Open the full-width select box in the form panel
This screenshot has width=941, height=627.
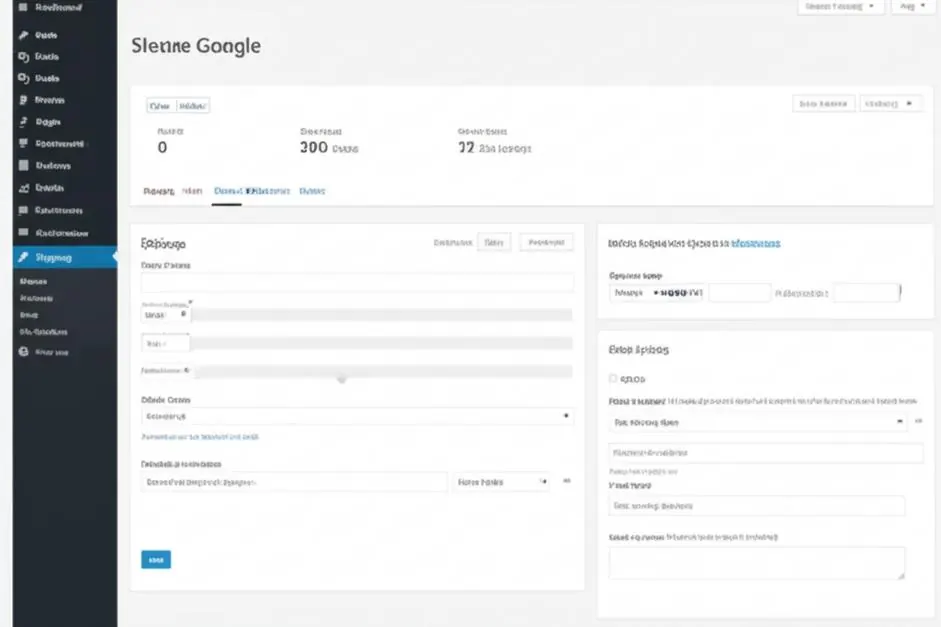pyautogui.click(x=357, y=416)
